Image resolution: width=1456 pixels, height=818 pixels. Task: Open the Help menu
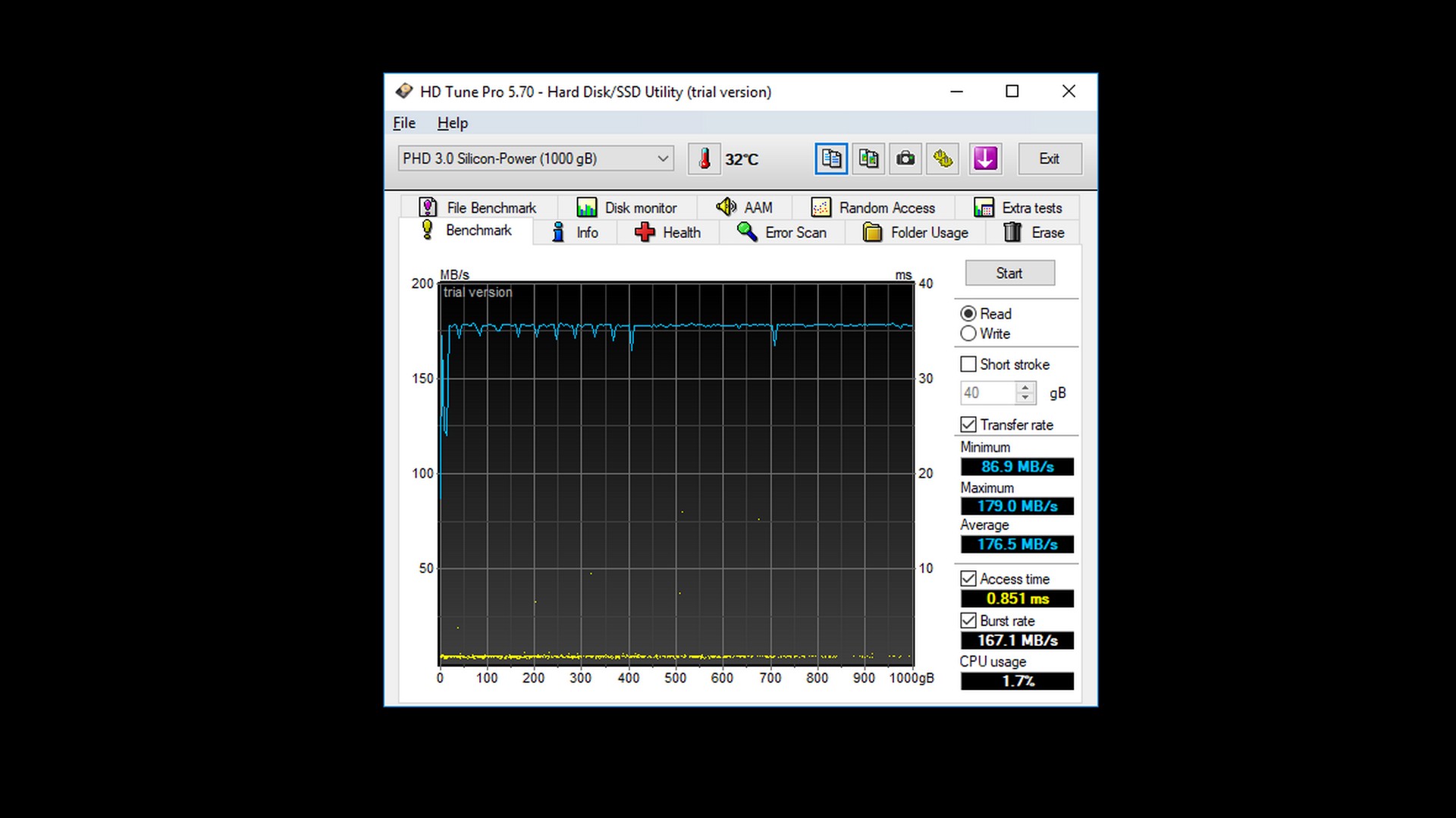pos(453,123)
